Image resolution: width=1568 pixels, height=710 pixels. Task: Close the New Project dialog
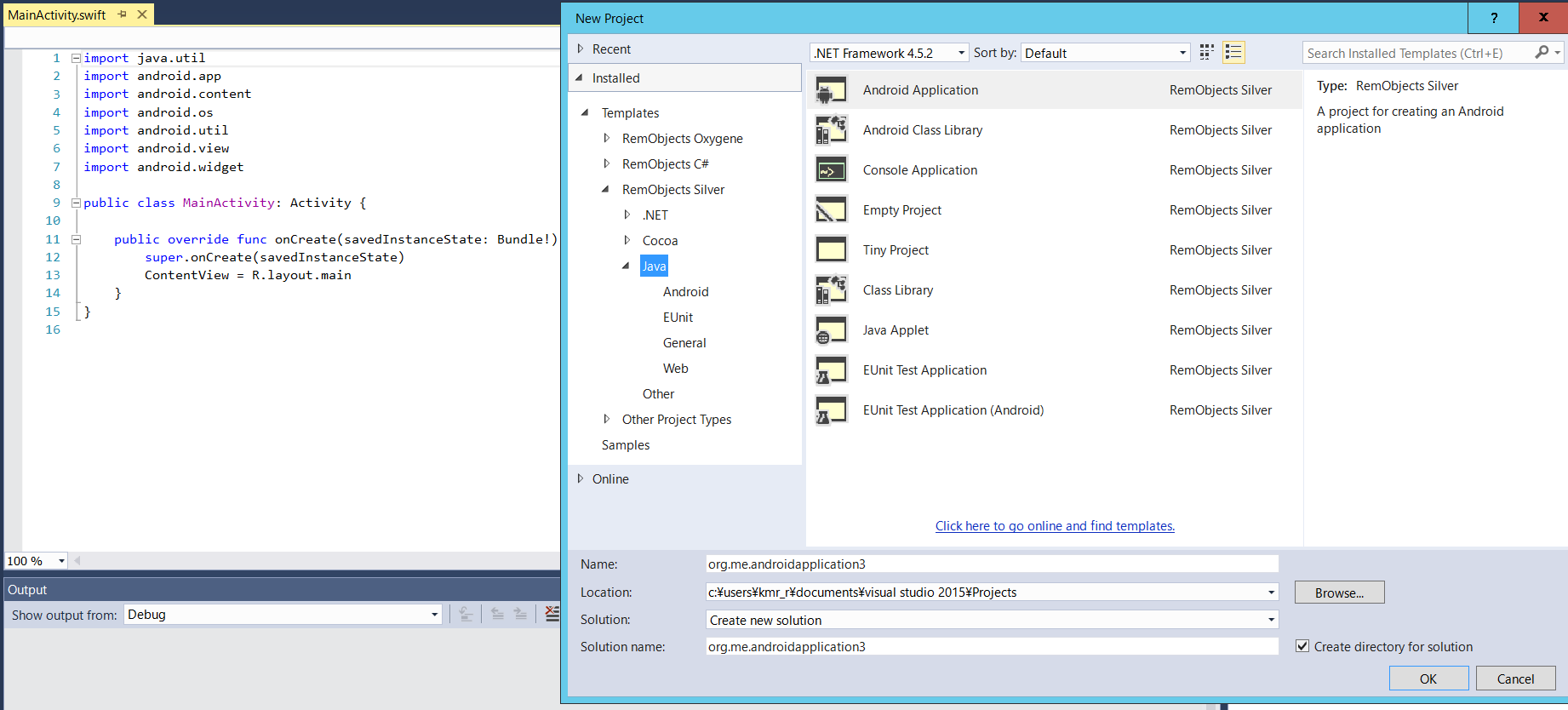tap(1543, 17)
